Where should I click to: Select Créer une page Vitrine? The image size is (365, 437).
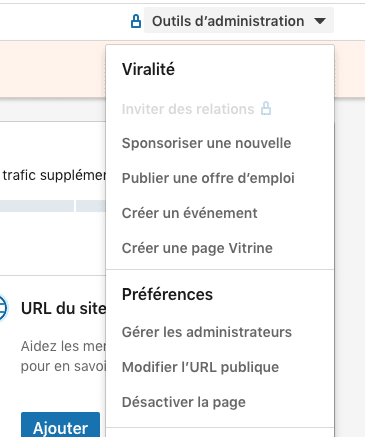[x=197, y=248]
